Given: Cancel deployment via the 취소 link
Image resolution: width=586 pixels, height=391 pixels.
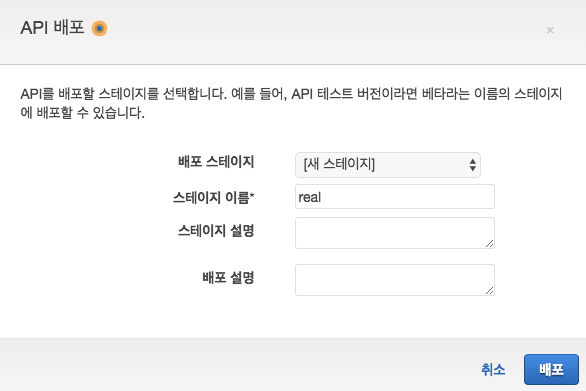Looking at the screenshot, I should (x=493, y=370).
